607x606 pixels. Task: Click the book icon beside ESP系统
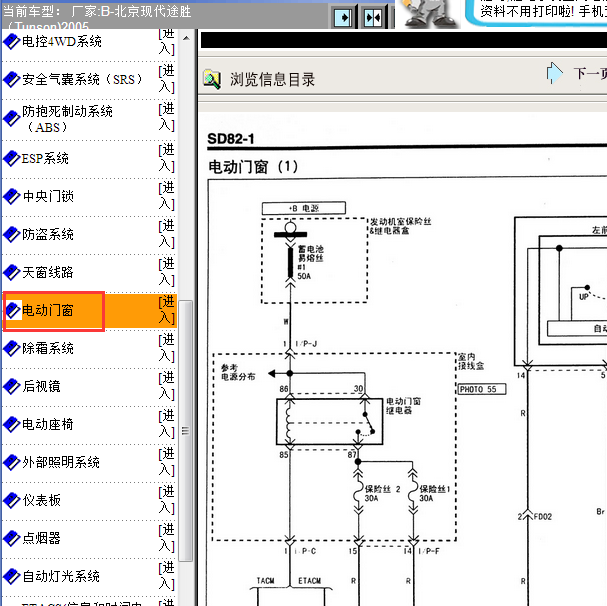click(x=11, y=158)
